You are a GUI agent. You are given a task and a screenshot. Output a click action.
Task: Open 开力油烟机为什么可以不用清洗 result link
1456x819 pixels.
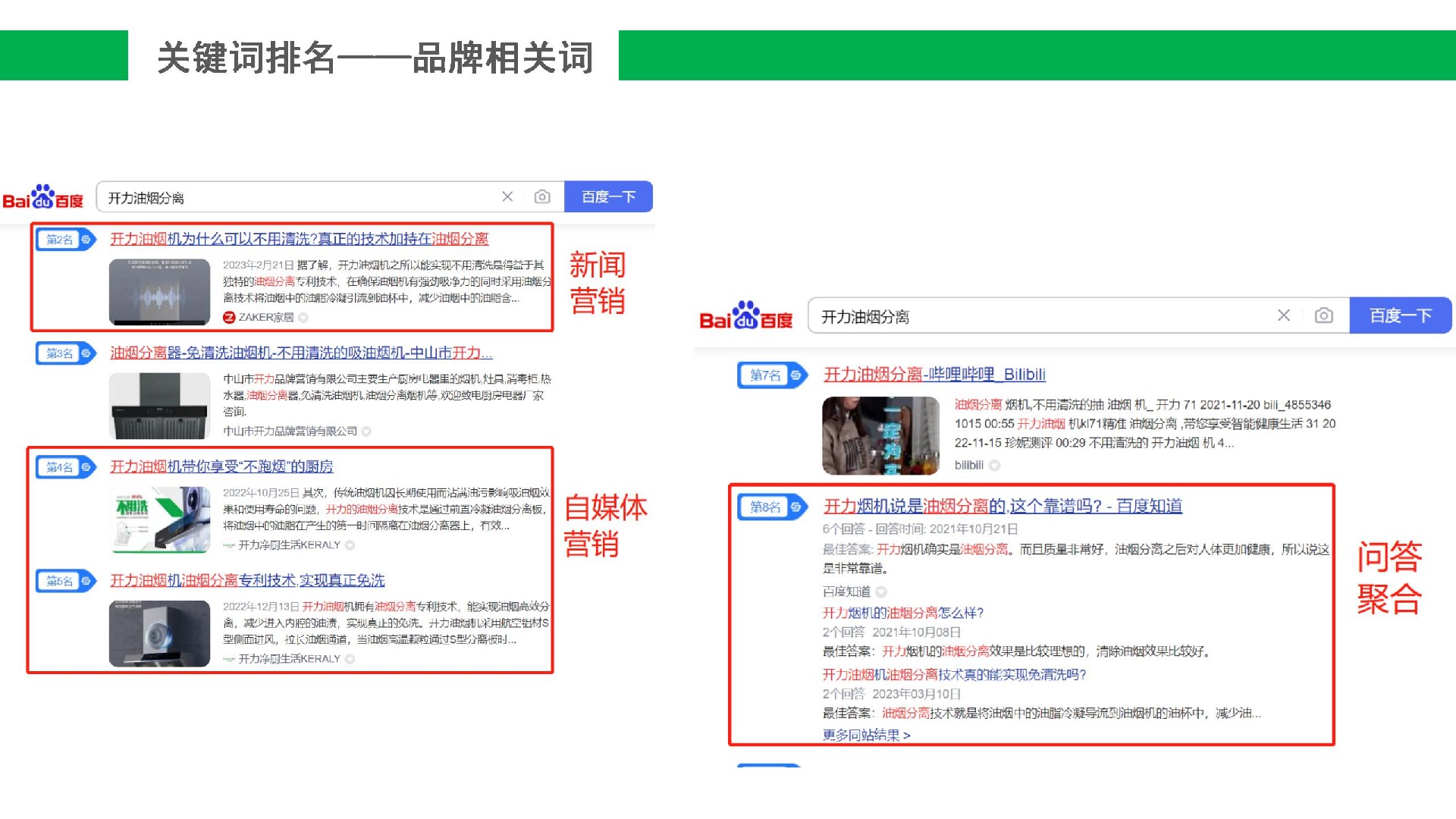(299, 239)
